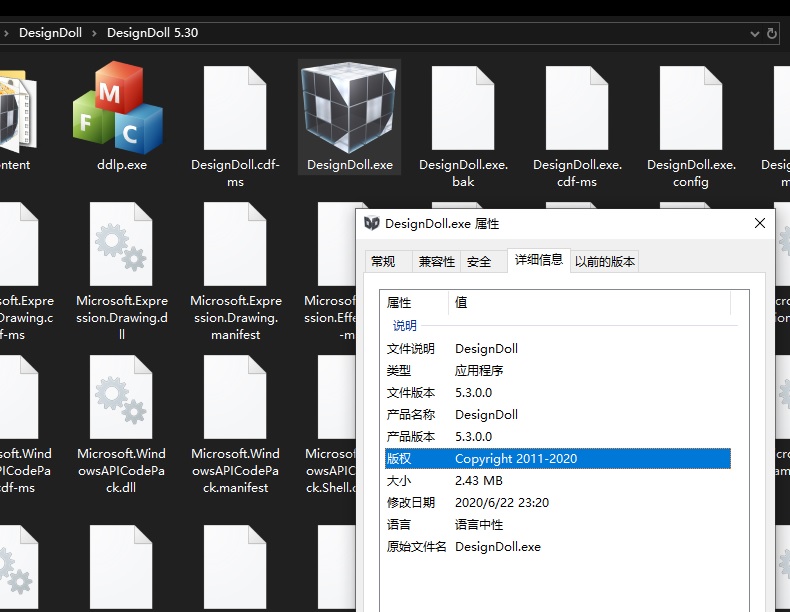Select the 原始文件名 DesignDoll.exe row
790x612 pixels.
click(x=558, y=547)
